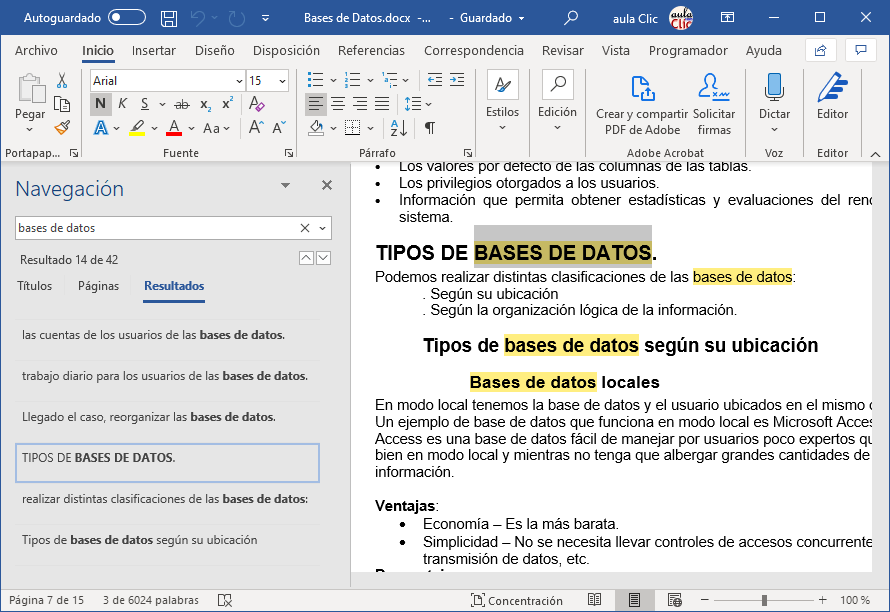Click the text highlight color icon
Image resolution: width=890 pixels, height=612 pixels.
pyautogui.click(x=139, y=128)
